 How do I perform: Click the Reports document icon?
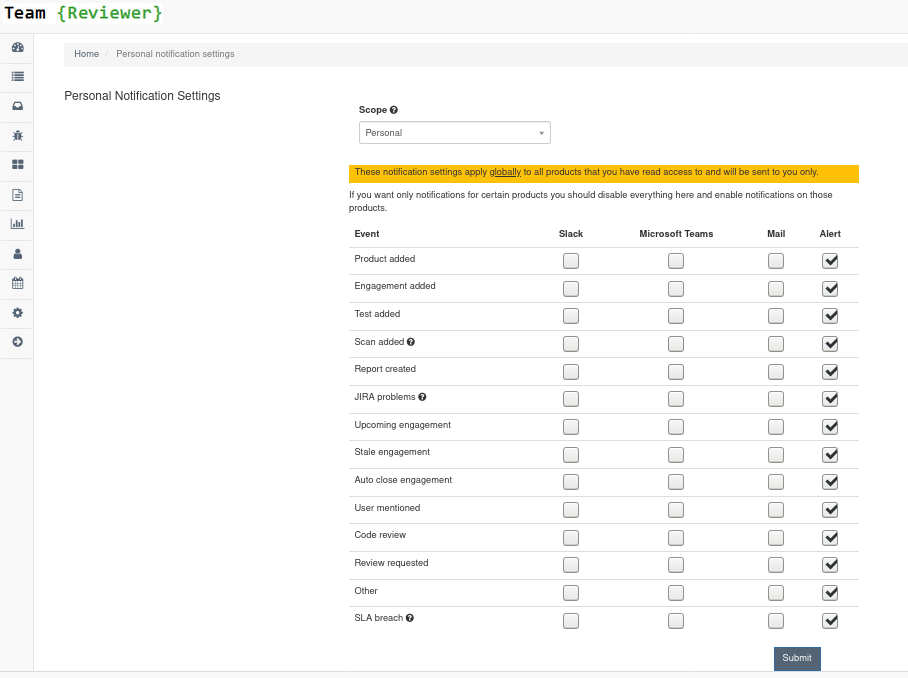coord(17,194)
